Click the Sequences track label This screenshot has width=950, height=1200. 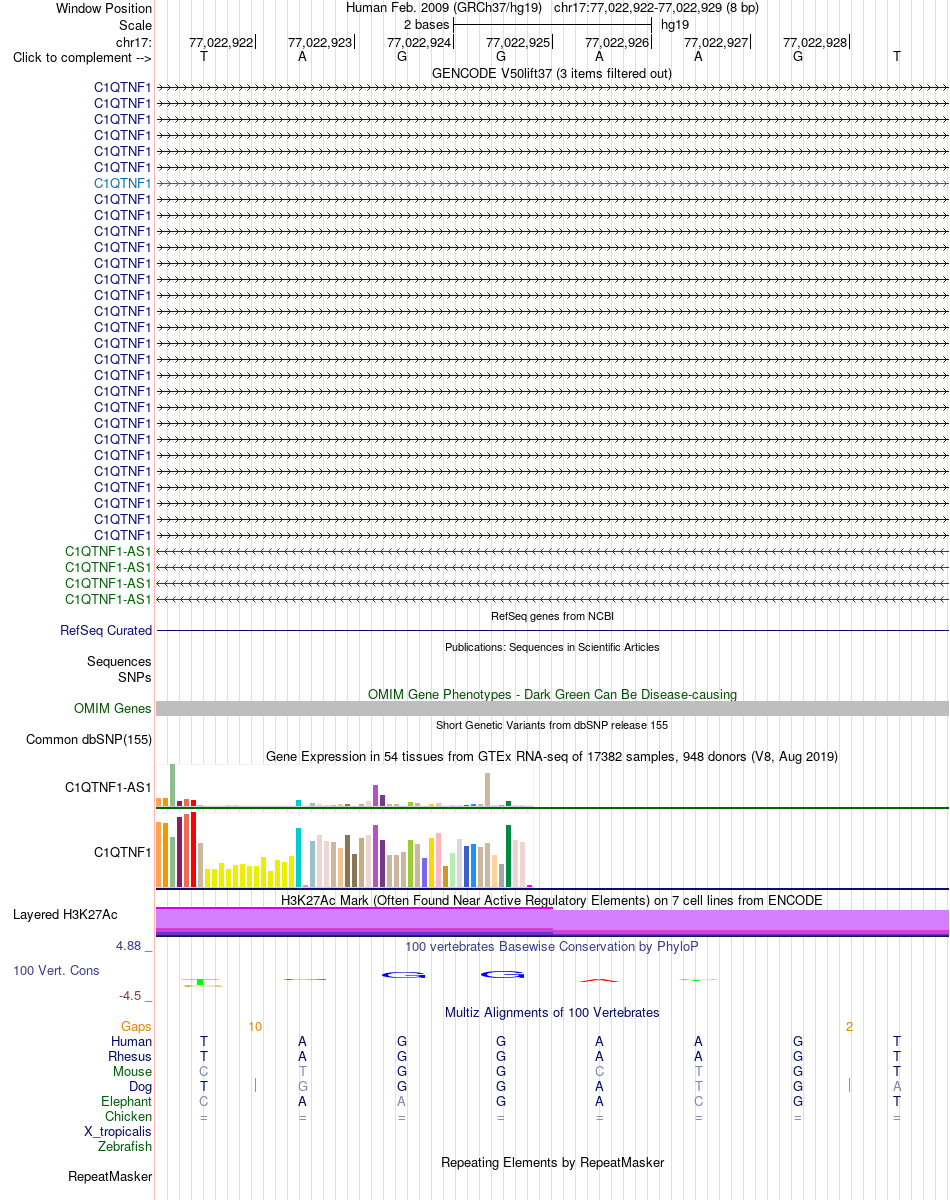pyautogui.click(x=119, y=661)
